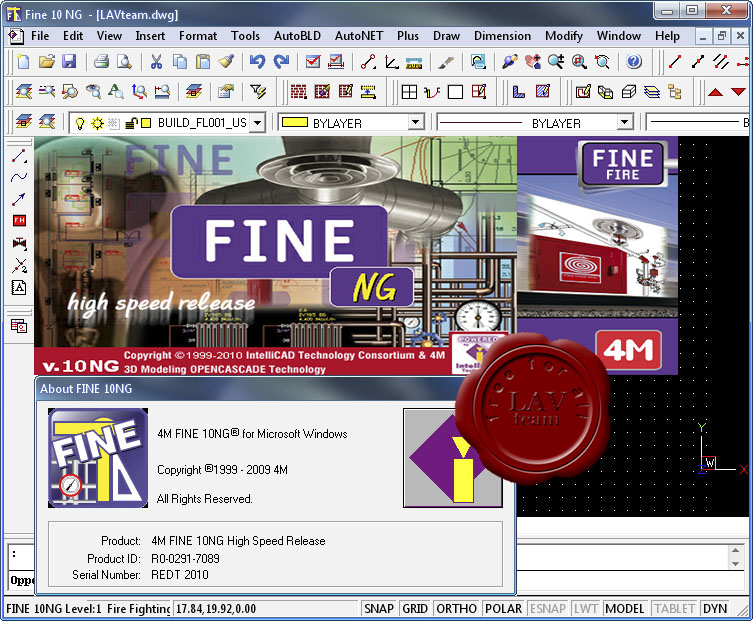
Task: Open the File menu
Action: (40, 36)
